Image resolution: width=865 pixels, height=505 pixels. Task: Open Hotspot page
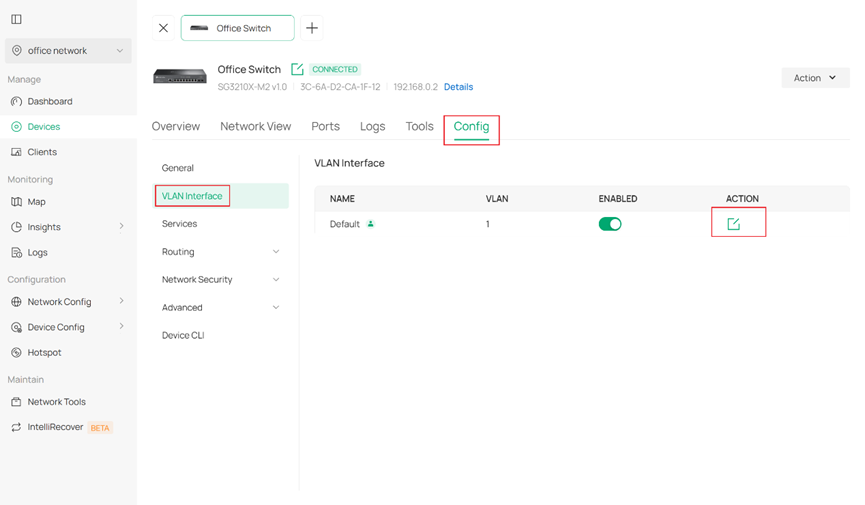click(44, 353)
